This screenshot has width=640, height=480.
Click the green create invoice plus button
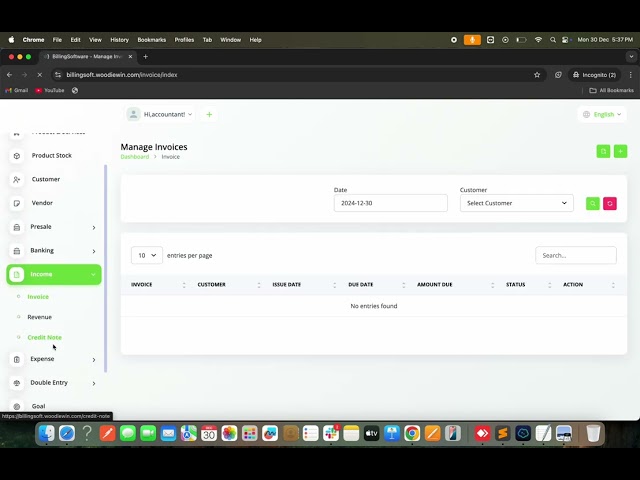pyautogui.click(x=620, y=151)
